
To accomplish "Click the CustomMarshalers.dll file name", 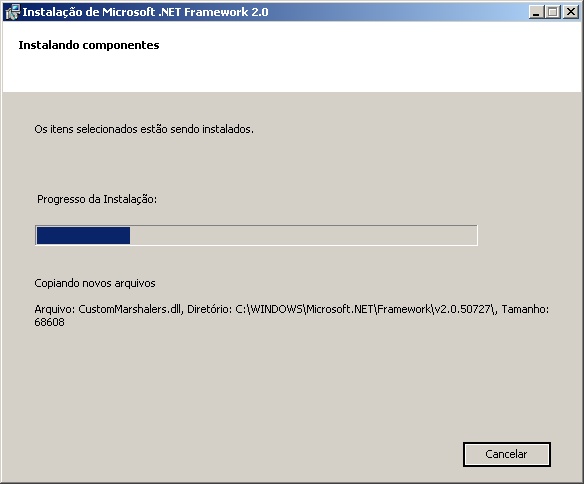I will 130,309.
